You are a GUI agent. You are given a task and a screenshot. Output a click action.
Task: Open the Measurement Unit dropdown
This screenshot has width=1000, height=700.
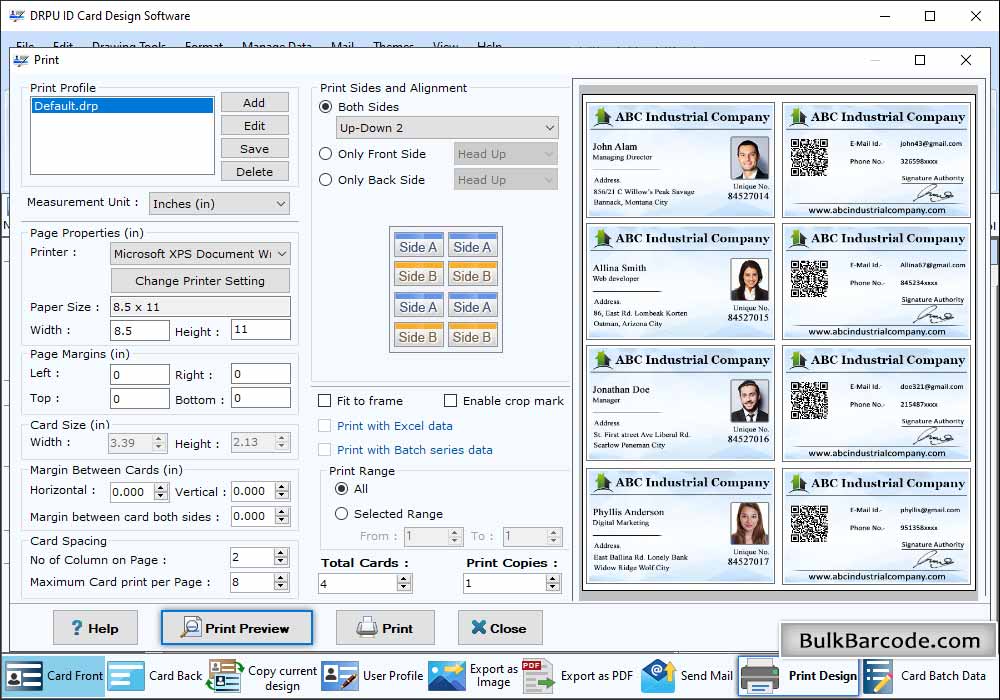click(x=219, y=203)
